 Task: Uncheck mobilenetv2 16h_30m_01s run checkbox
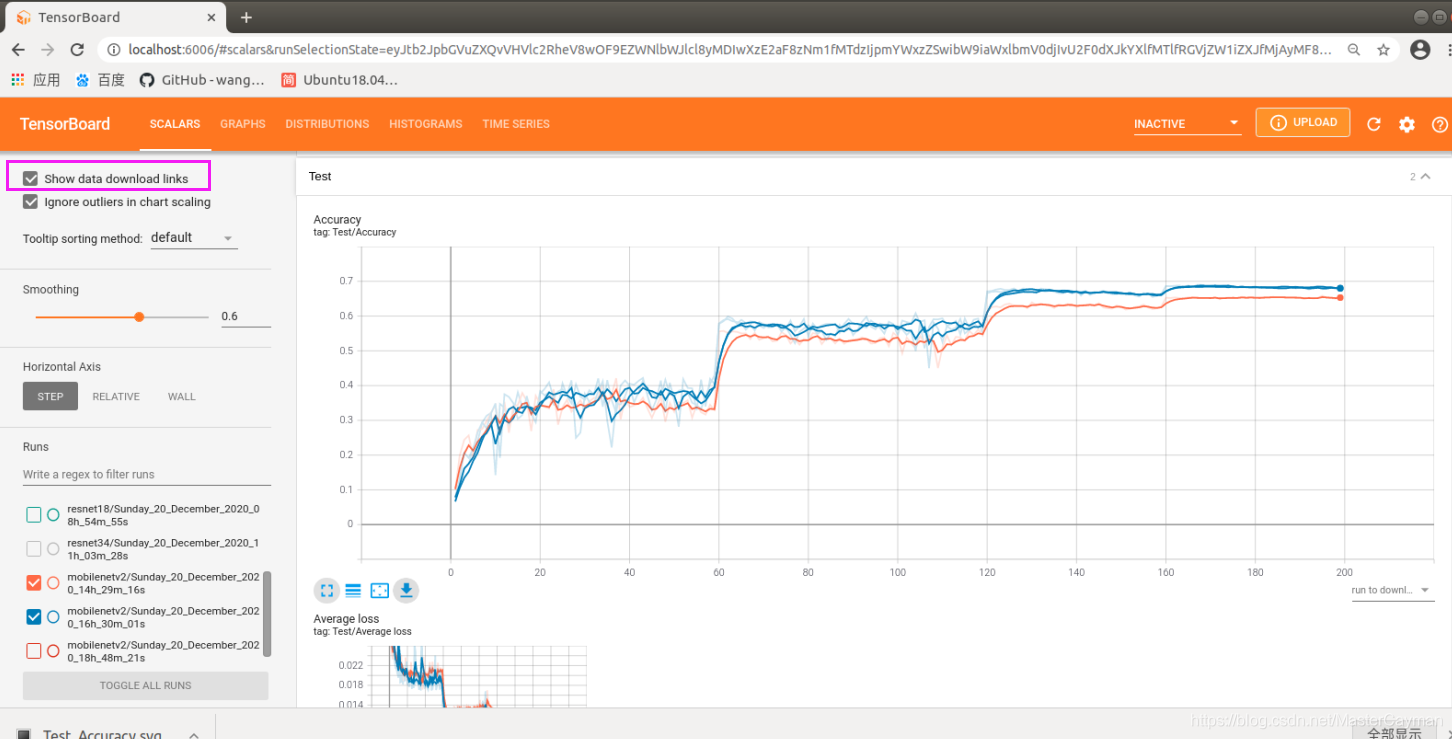click(x=33, y=617)
